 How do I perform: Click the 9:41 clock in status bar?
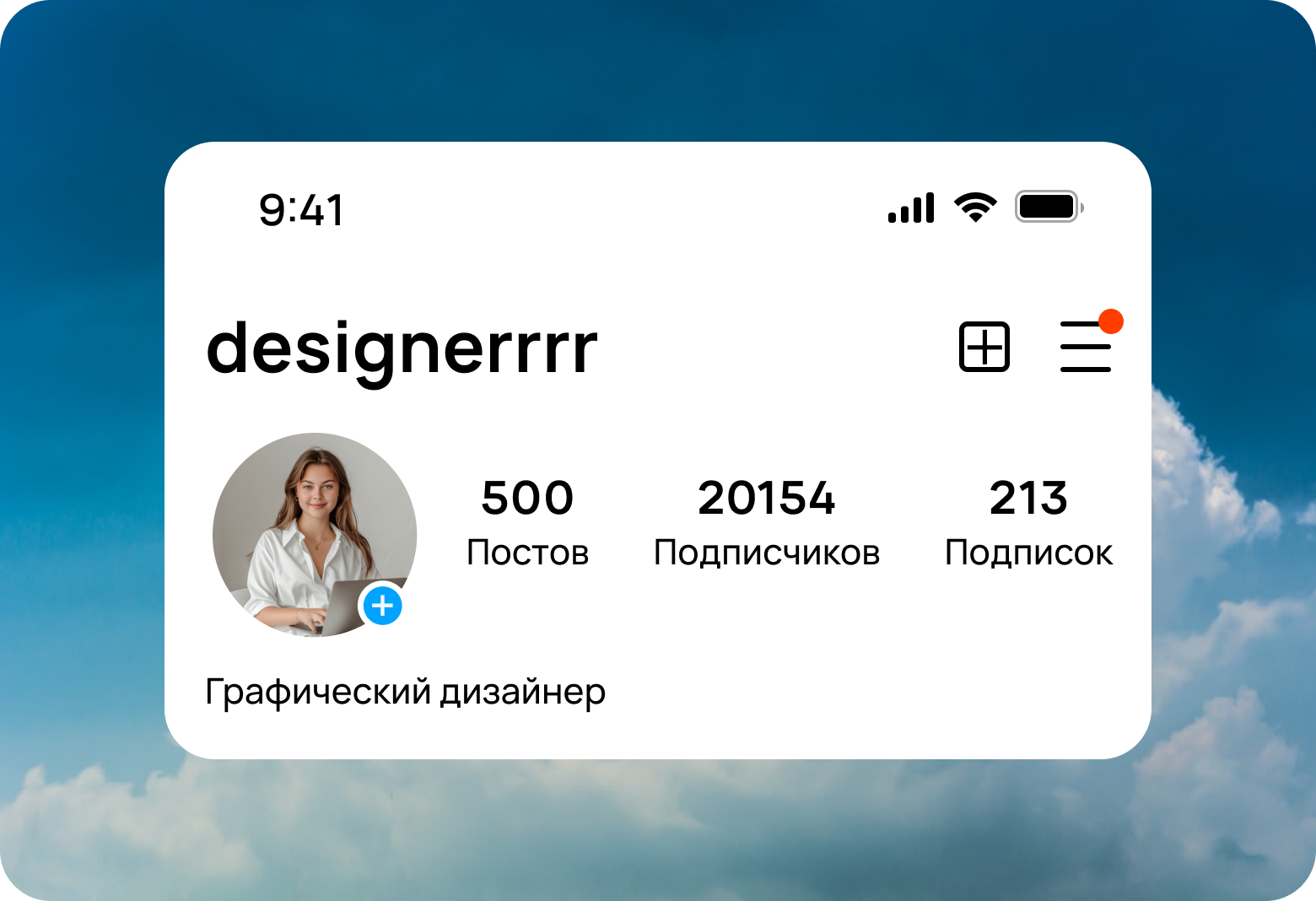pos(301,210)
